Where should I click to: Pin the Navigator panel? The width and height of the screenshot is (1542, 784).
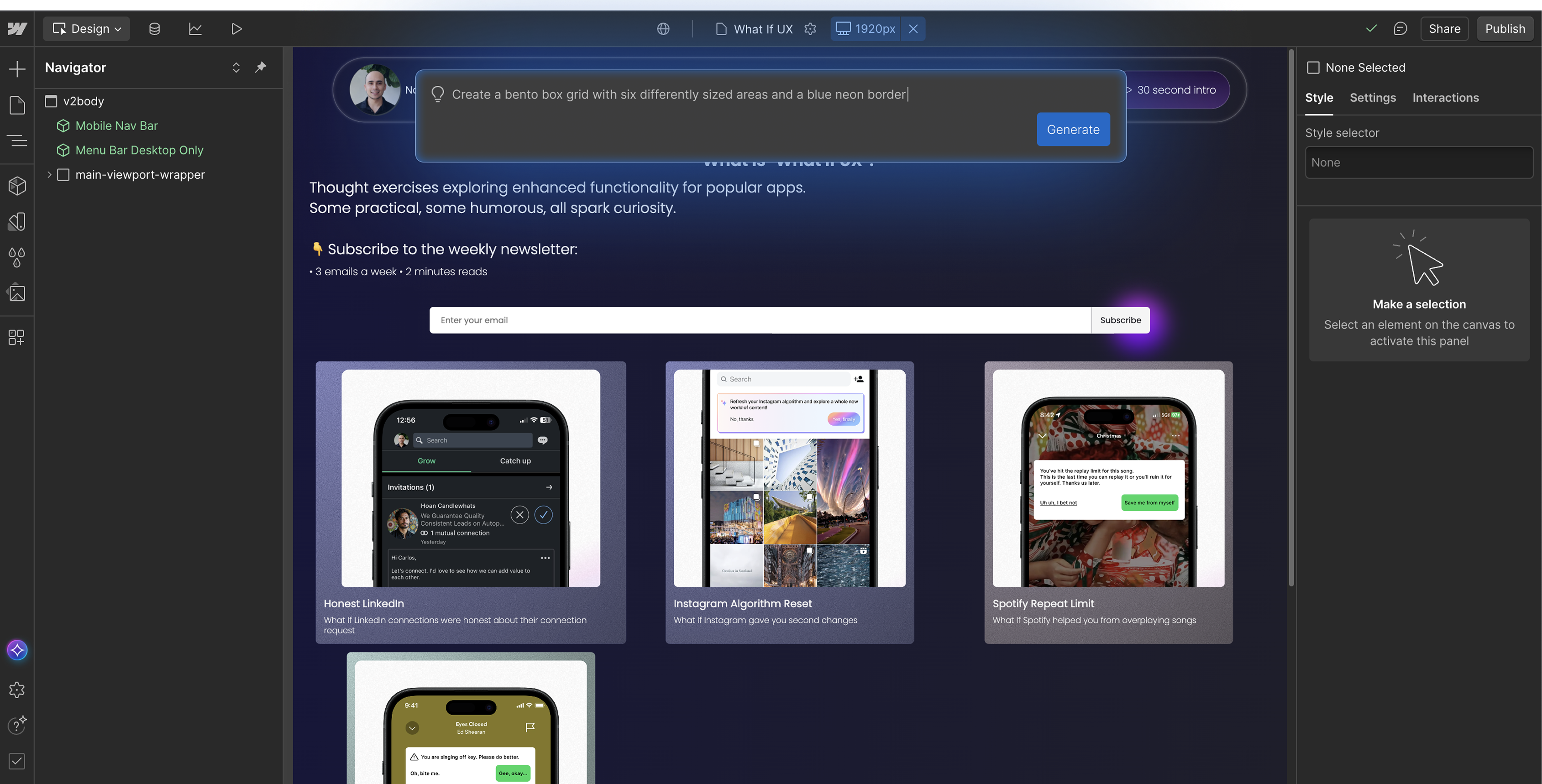tap(260, 67)
